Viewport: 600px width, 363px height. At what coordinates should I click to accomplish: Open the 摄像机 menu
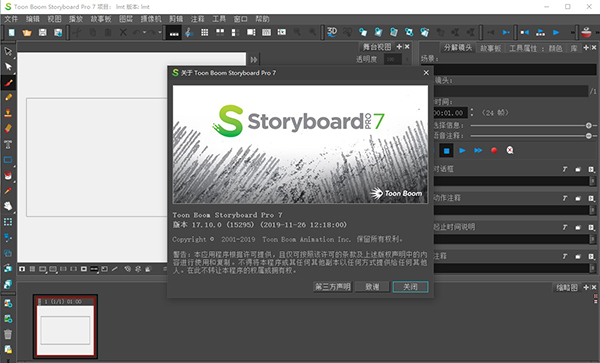[151, 19]
